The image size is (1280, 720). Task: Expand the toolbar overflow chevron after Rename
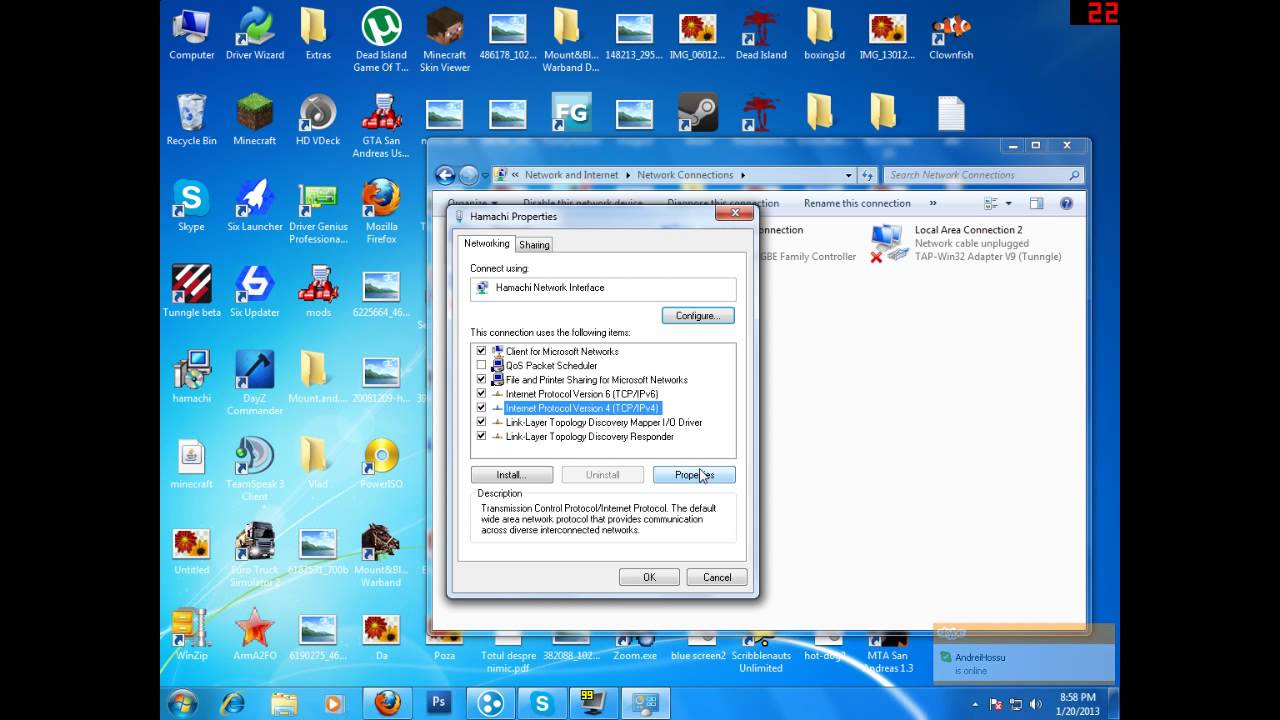[x=934, y=203]
